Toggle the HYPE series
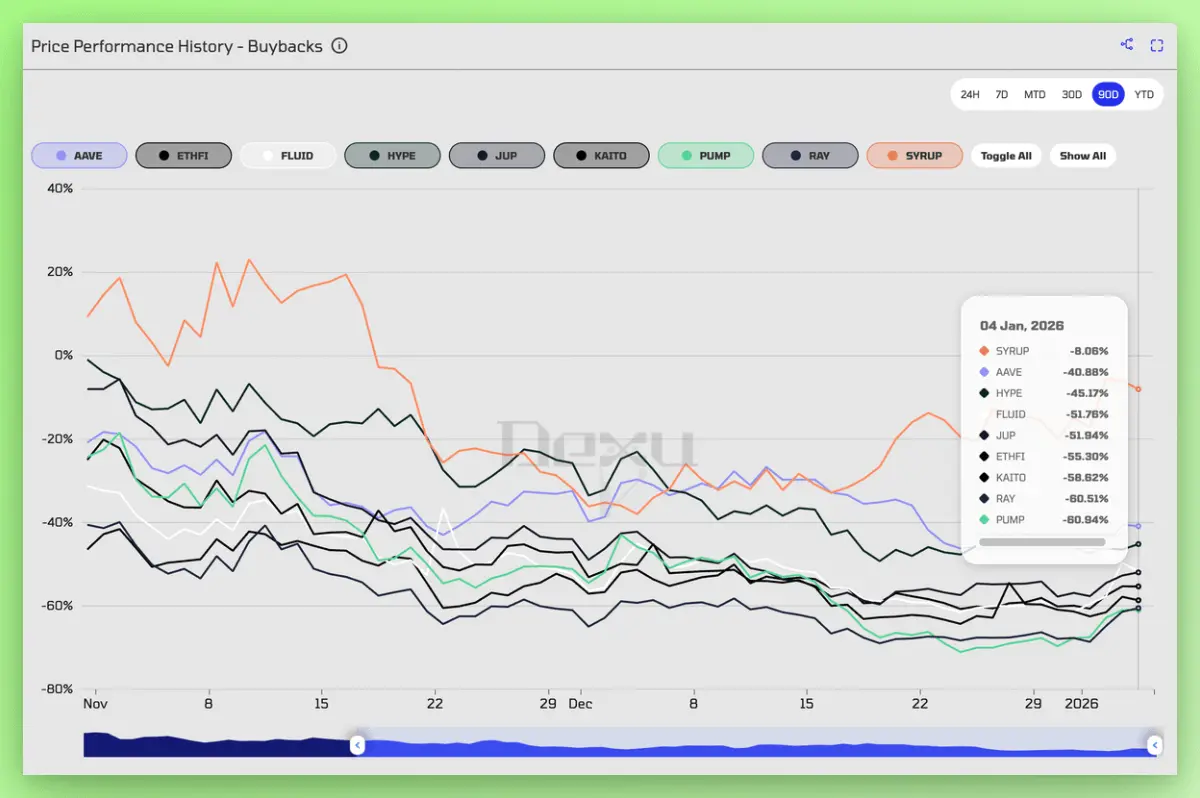Viewport: 1200px width, 798px height. (x=393, y=155)
